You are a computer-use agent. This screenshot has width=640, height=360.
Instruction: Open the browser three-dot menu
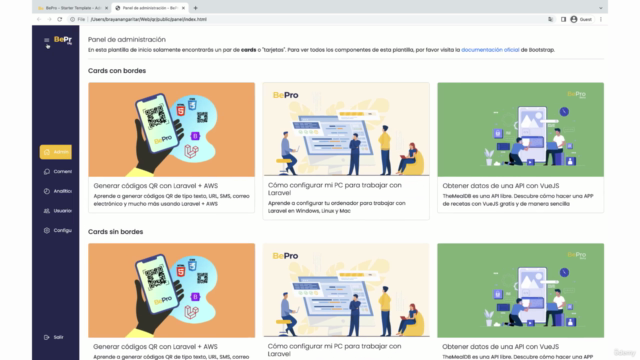pyautogui.click(x=601, y=19)
